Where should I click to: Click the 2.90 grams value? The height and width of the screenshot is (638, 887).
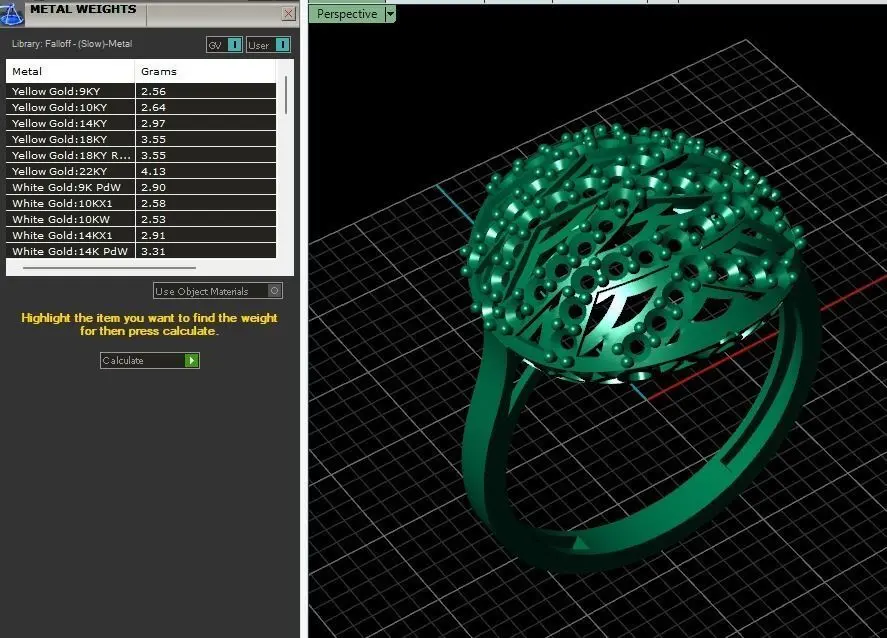tap(153, 187)
